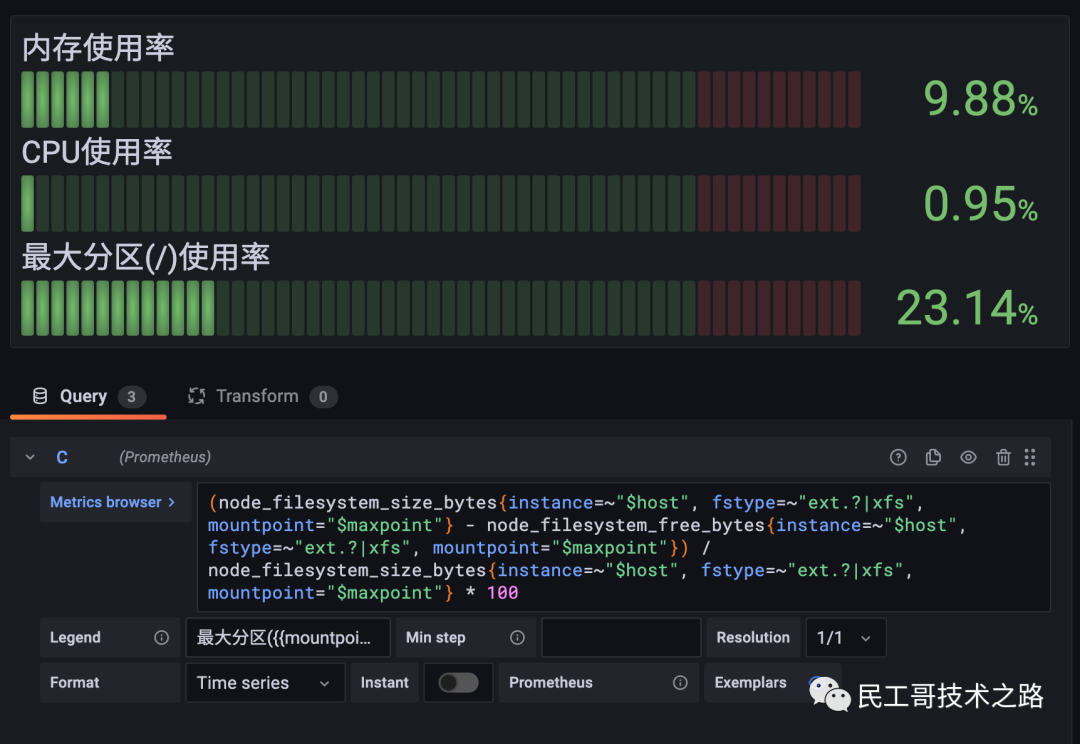Click the Resolution label

click(x=753, y=638)
